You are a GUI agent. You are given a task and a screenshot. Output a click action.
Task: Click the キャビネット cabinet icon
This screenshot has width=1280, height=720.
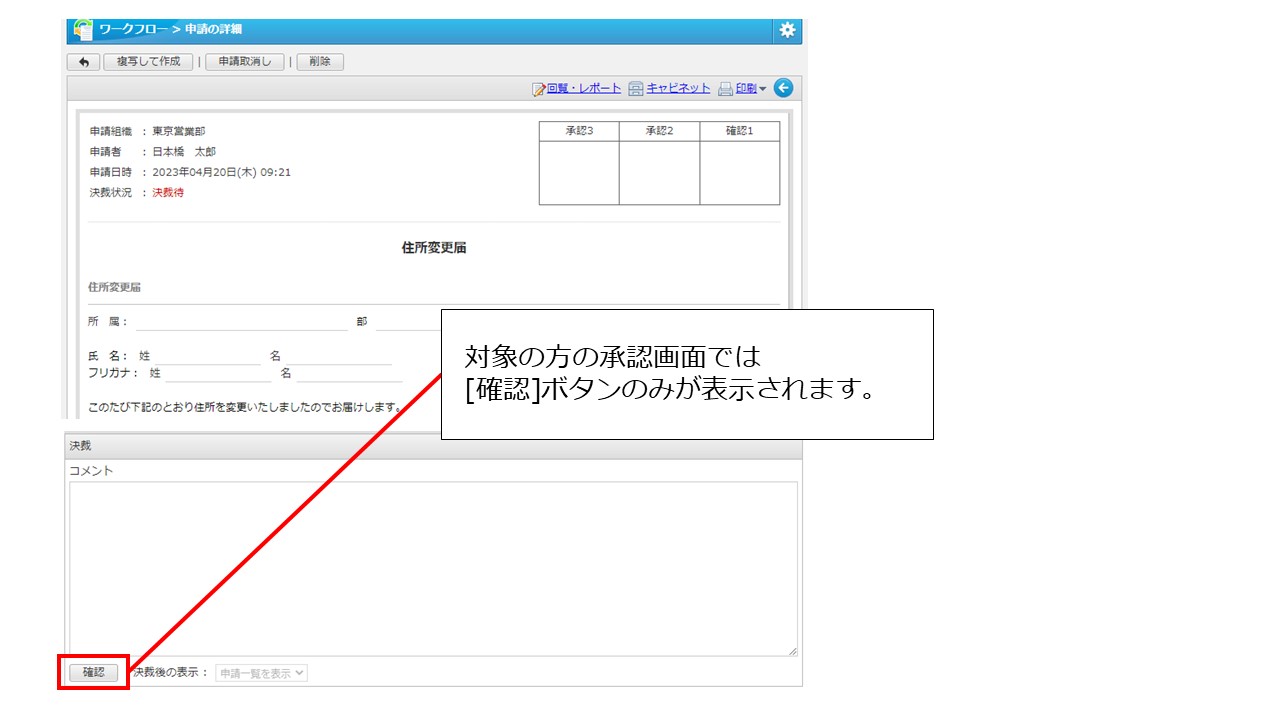[636, 89]
